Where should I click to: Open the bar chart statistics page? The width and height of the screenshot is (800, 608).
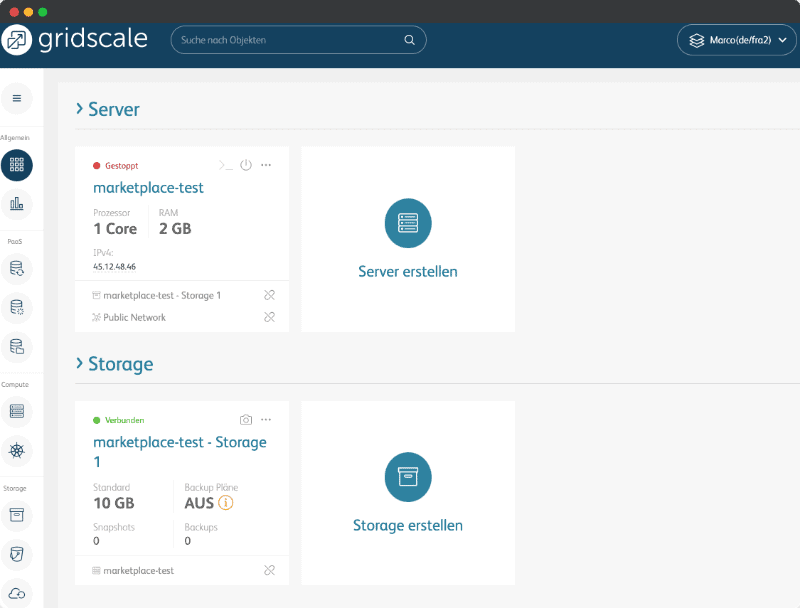click(x=17, y=204)
